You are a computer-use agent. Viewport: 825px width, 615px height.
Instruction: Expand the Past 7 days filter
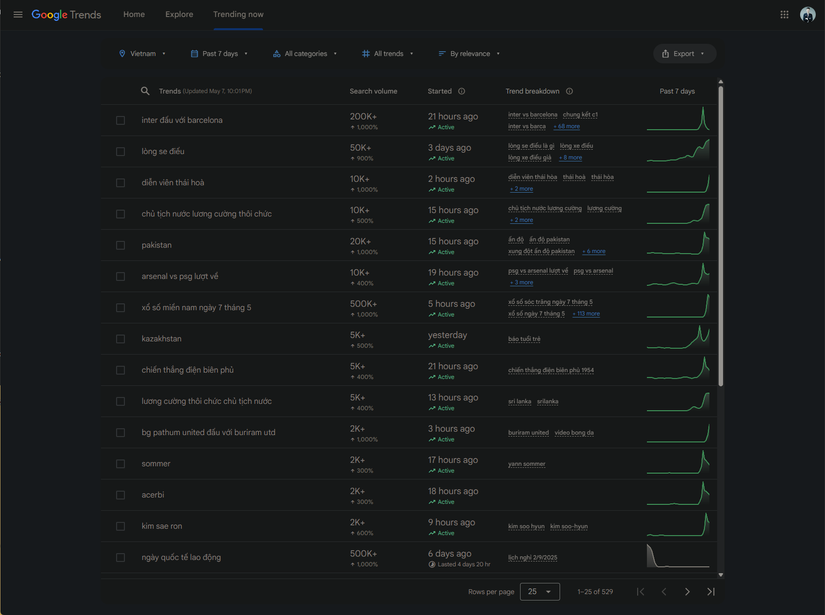[x=219, y=54]
